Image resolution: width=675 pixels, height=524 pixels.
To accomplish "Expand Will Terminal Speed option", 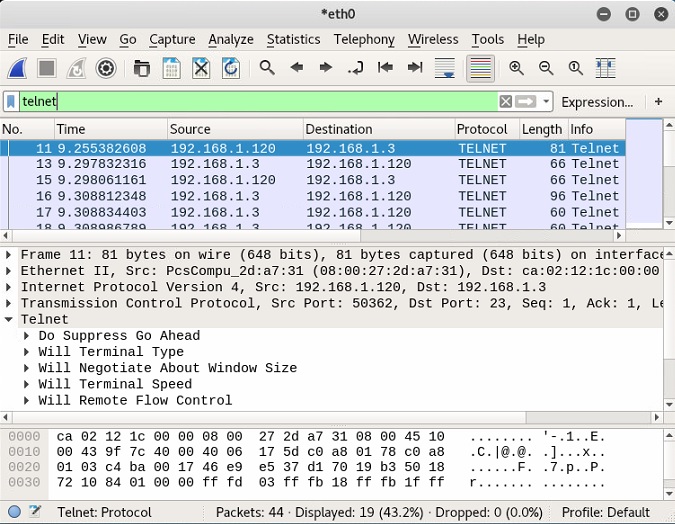I will click(x=27, y=384).
